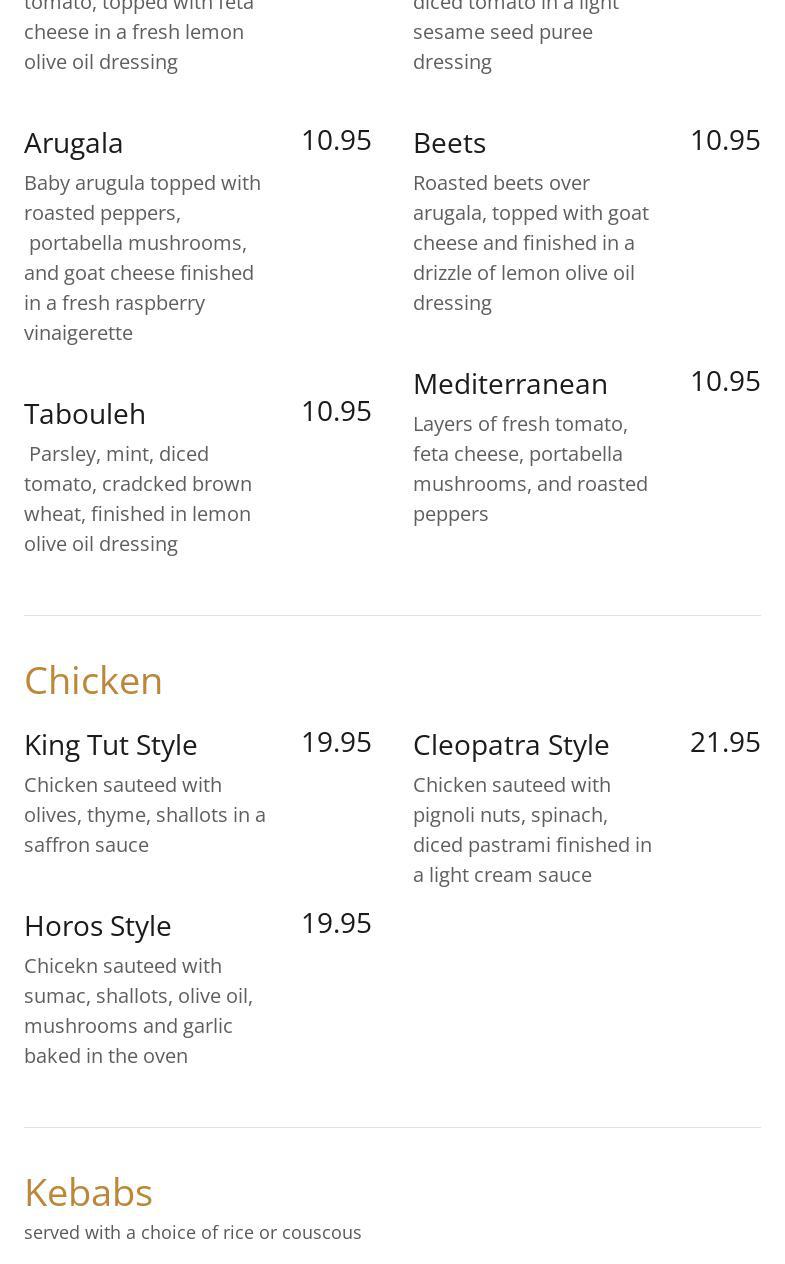Click the pignoli nuts description text
This screenshot has width=785, height=1264.
[x=532, y=829]
